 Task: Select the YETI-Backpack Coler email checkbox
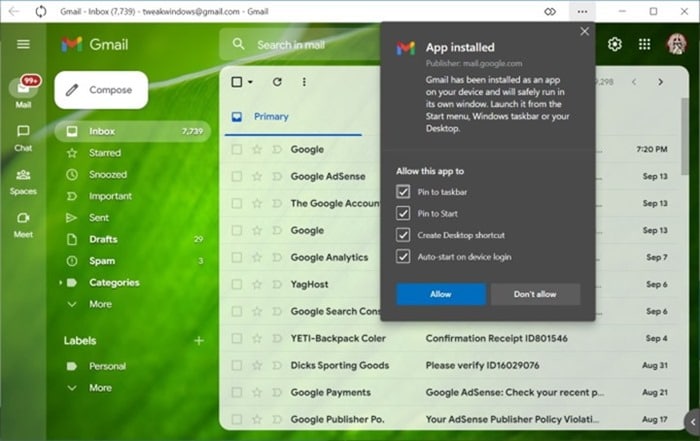[237, 338]
